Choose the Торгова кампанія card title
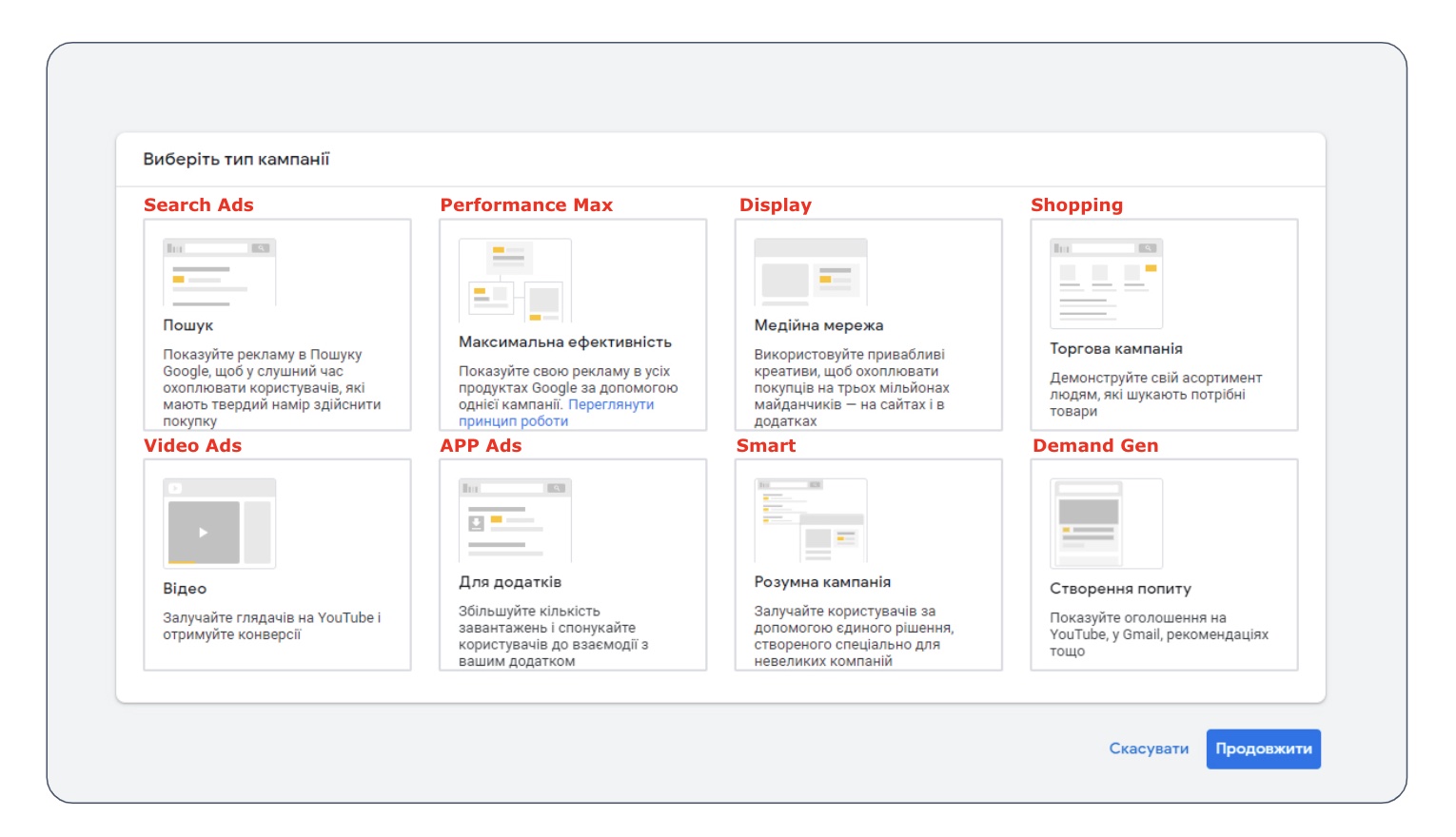This screenshot has width=1456, height=837. click(x=1116, y=349)
